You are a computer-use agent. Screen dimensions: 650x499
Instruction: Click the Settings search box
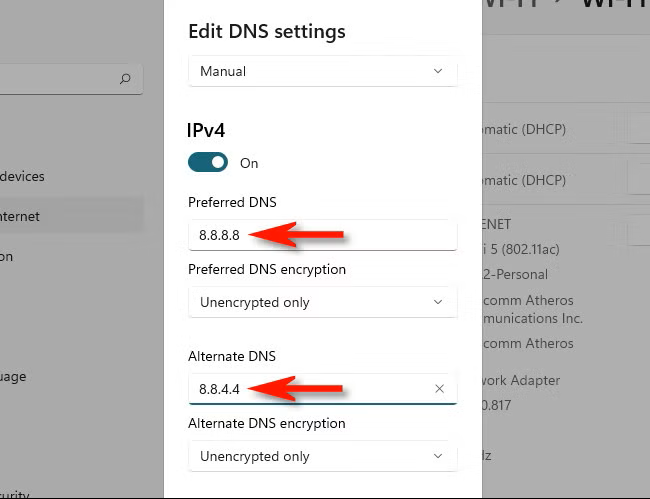click(60, 78)
